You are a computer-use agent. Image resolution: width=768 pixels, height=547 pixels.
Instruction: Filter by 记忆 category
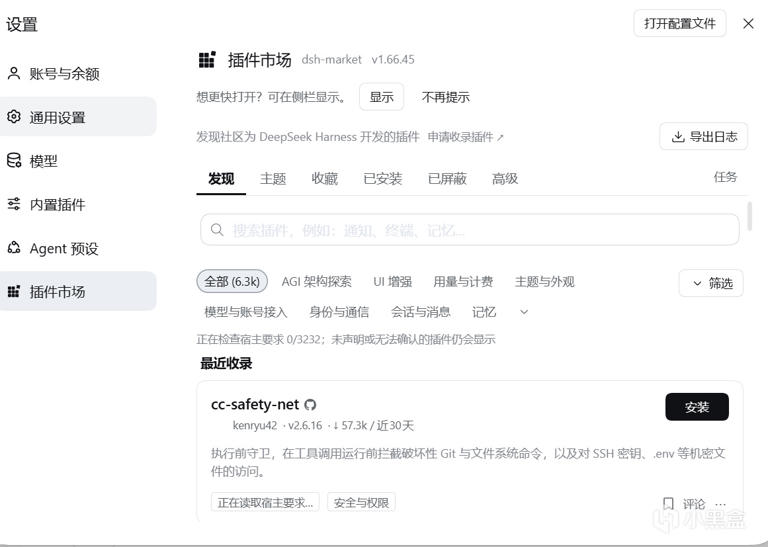484,312
